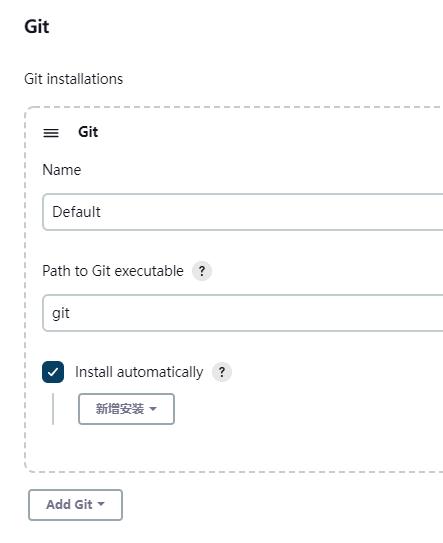The height and width of the screenshot is (543, 443).
Task: Click the drag handle beside the Git installation
Action: 51,133
